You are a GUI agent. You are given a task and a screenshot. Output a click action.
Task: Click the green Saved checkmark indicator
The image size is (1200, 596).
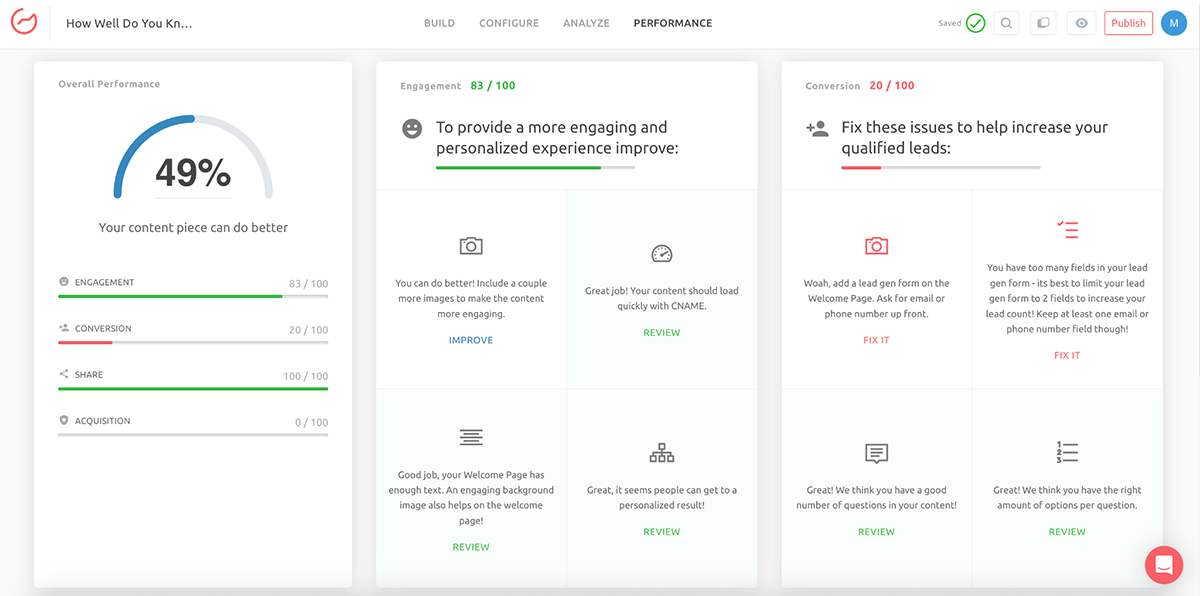tap(975, 21)
